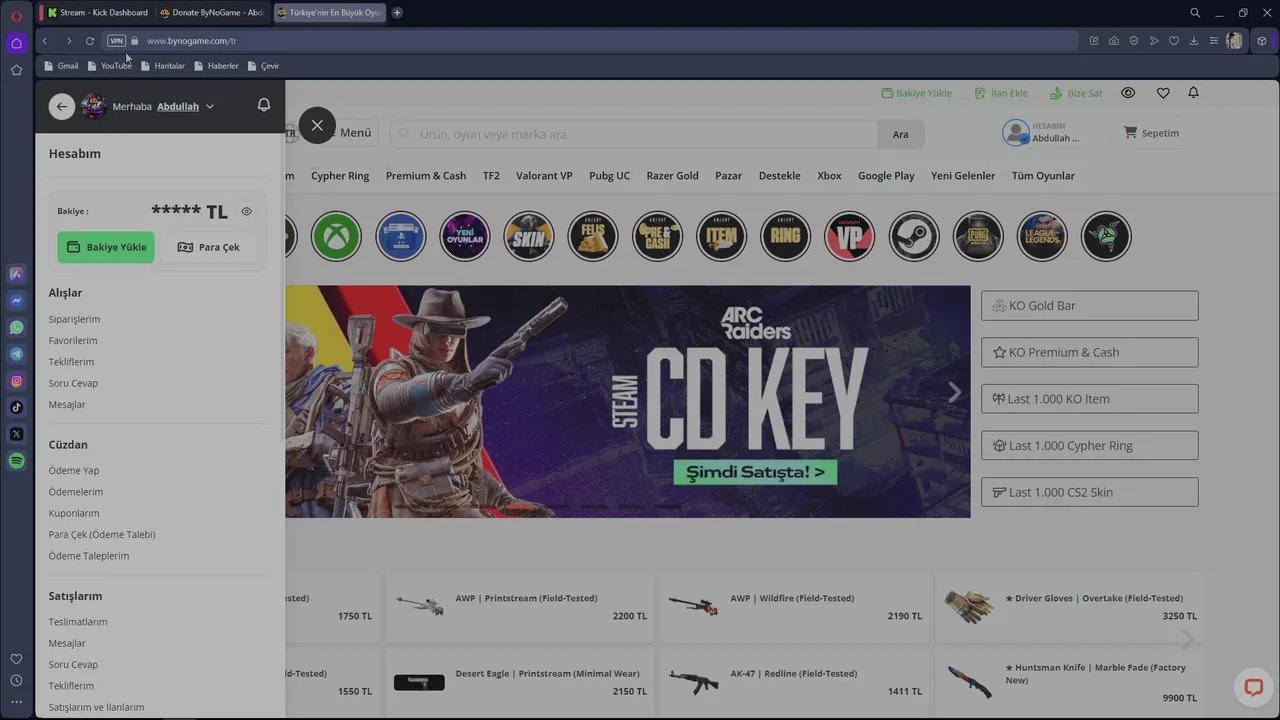
Task: Open Opera easy setup sliders icon
Action: [x=1214, y=41]
